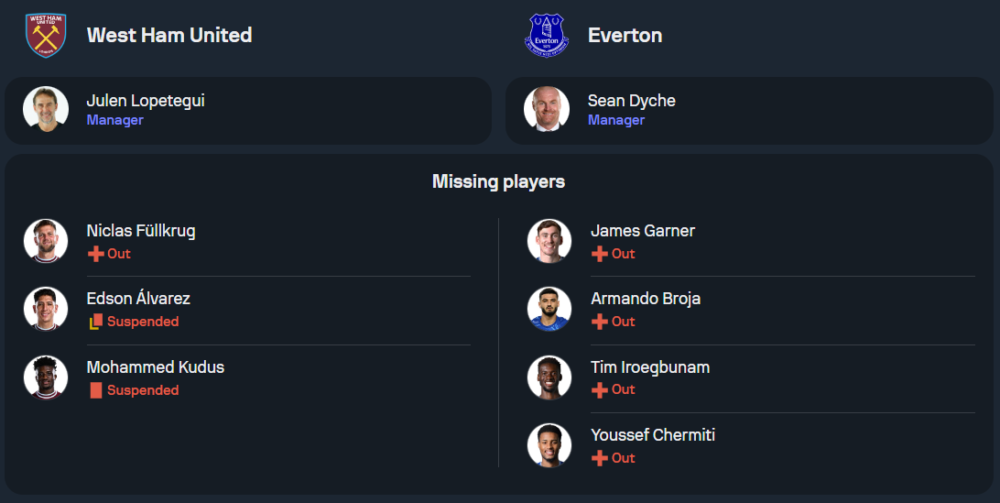This screenshot has width=1000, height=503.
Task: Open Julen Lopetegui's manager profile
Action: coord(146,101)
